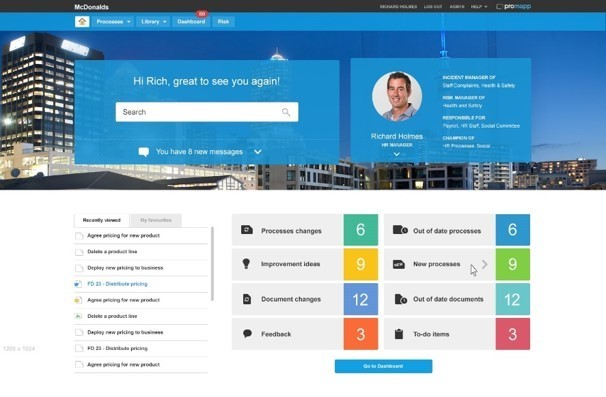Click the Out of date documents icon
606x397 pixels.
point(400,299)
